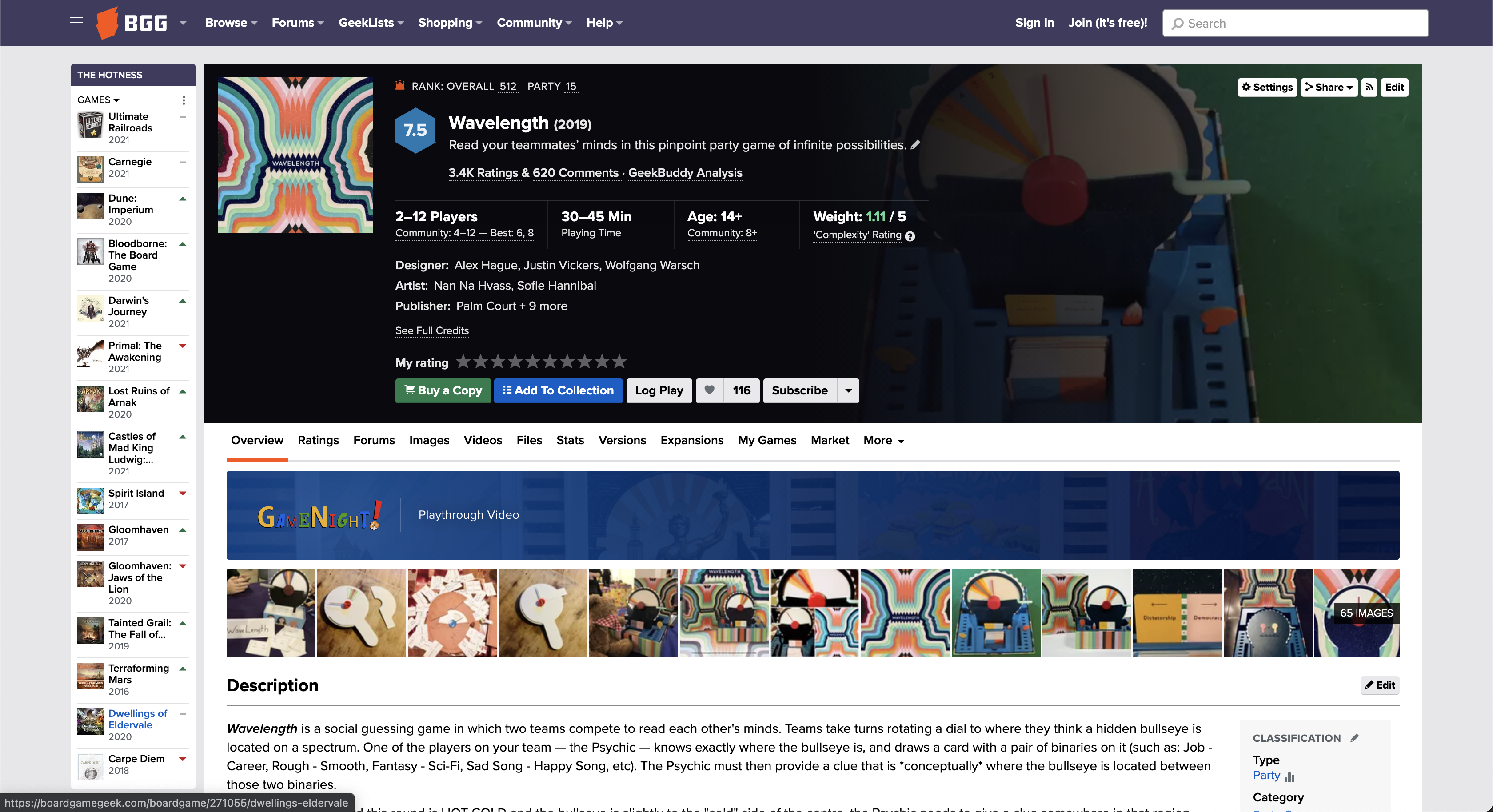Click the Party type stats icon

click(1289, 776)
